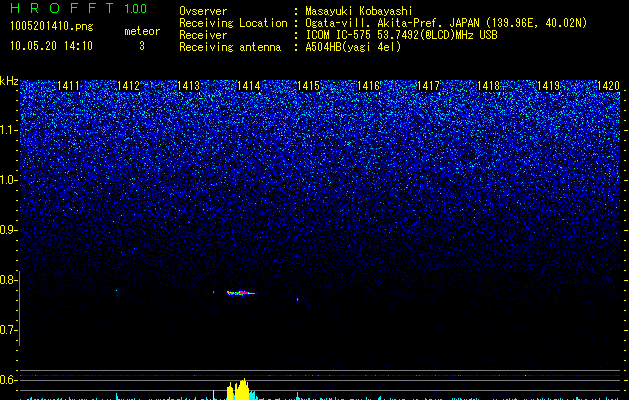The height and width of the screenshot is (400, 629).
Task: Click the cyan bars beside the yellow peak
Action: 253,395
